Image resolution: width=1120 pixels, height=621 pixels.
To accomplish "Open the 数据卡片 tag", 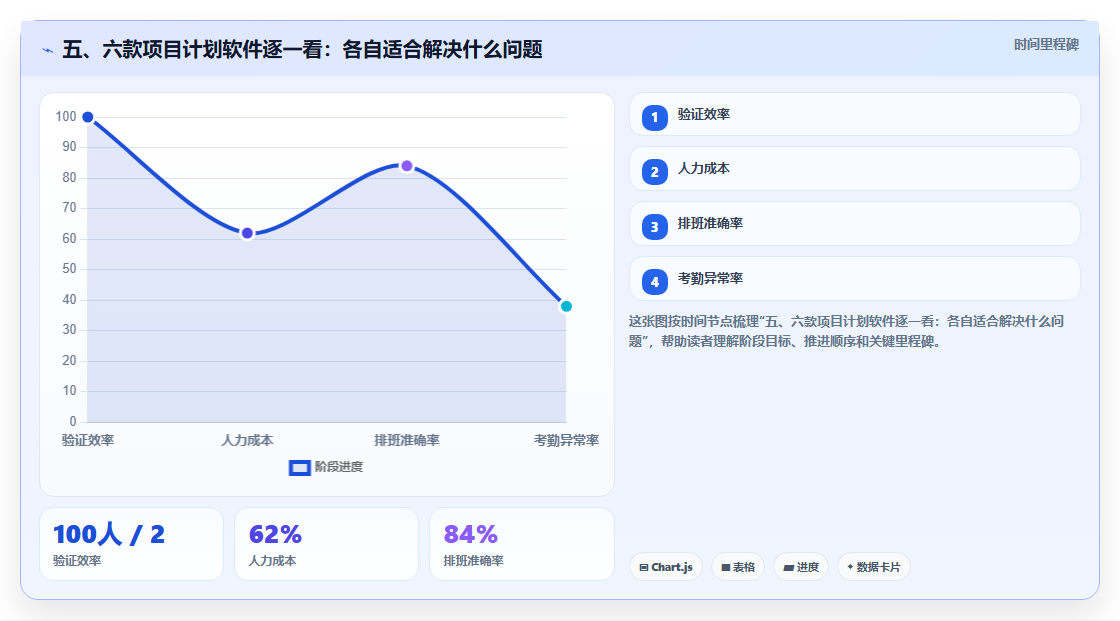I will (874, 567).
